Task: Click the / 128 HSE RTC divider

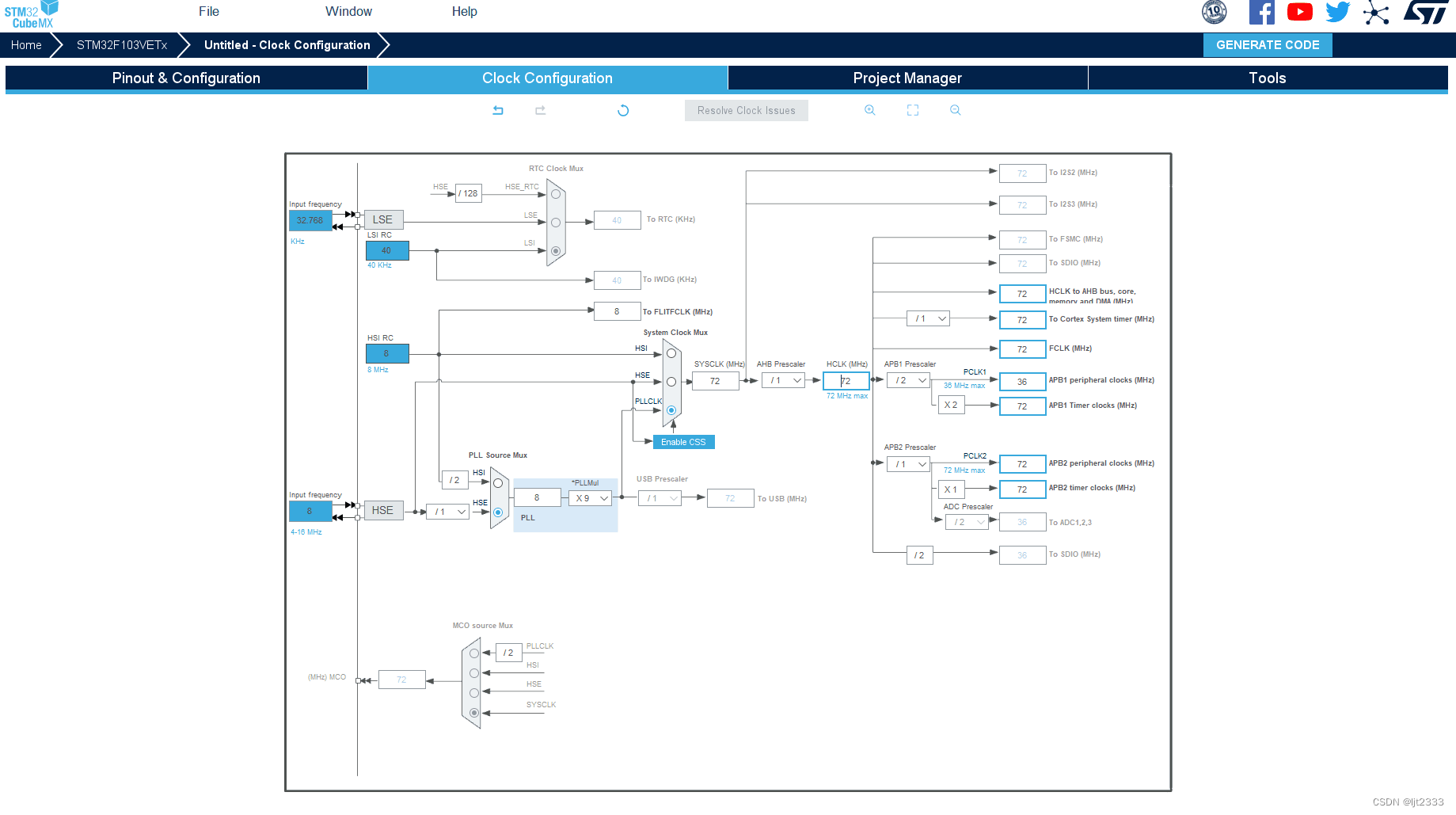Action: (x=469, y=193)
